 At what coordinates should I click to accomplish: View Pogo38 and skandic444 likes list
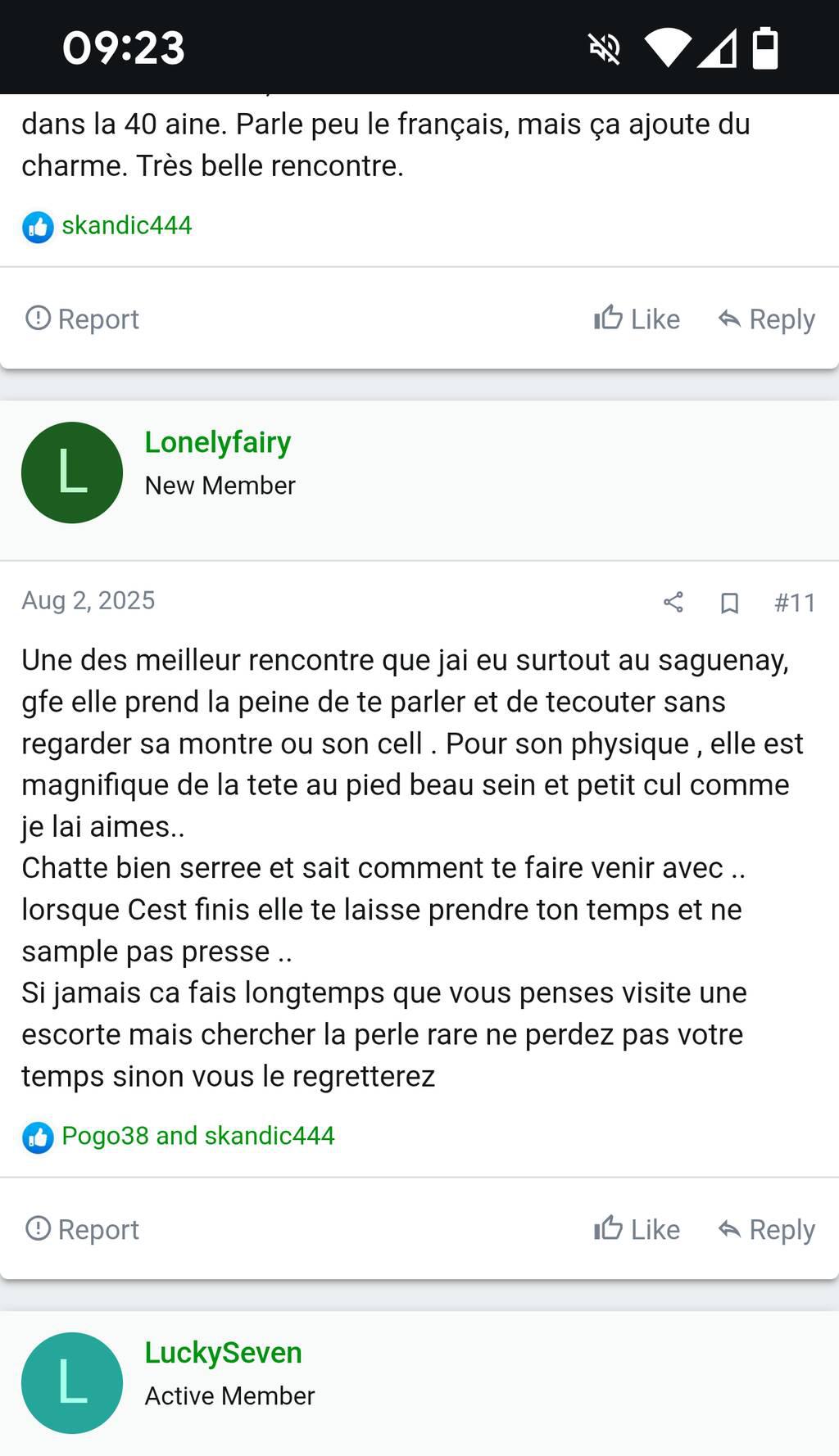(198, 1136)
